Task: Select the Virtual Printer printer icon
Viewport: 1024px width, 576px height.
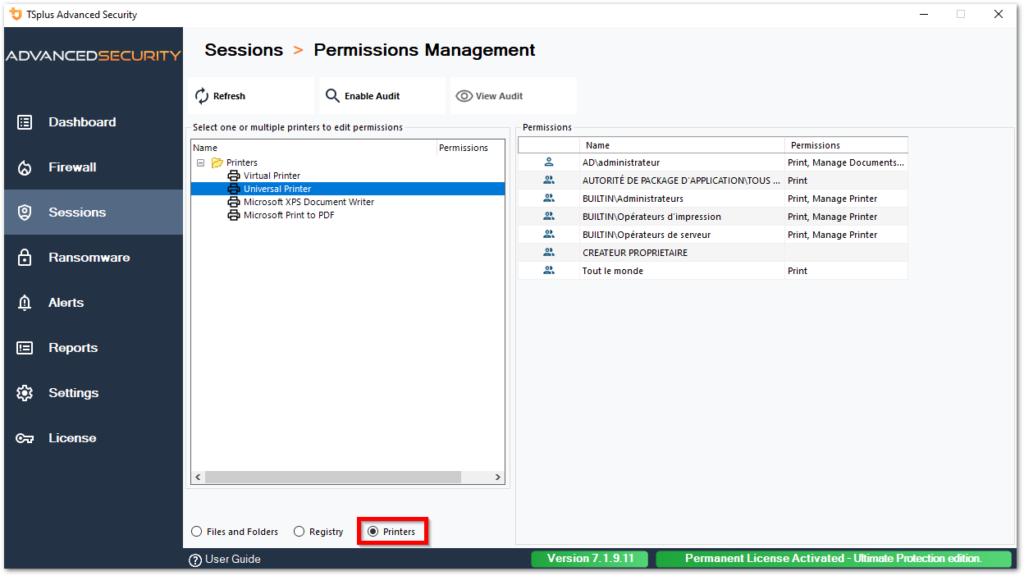Action: (x=231, y=175)
